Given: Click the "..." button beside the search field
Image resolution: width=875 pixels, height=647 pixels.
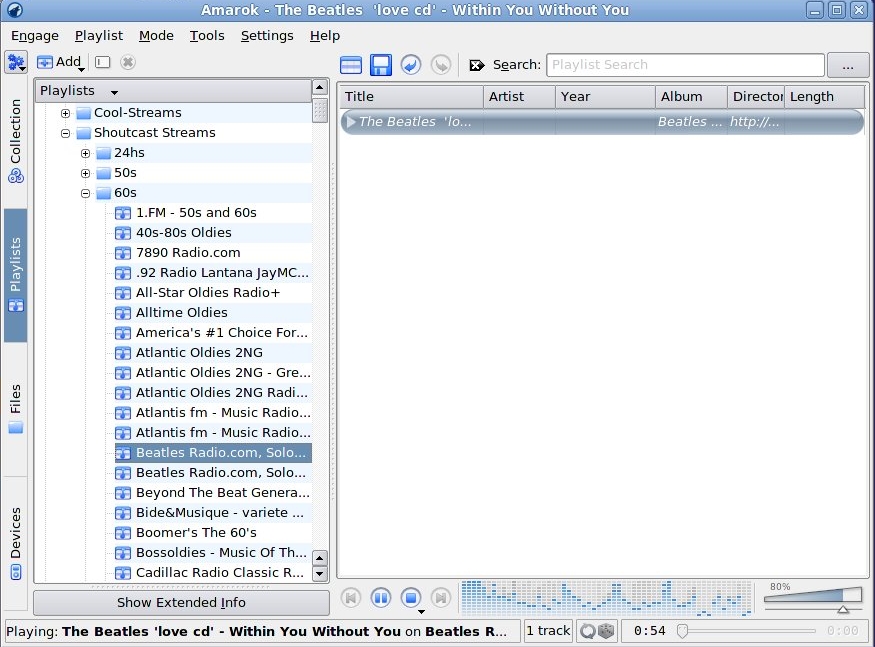Looking at the screenshot, I should [x=848, y=65].
